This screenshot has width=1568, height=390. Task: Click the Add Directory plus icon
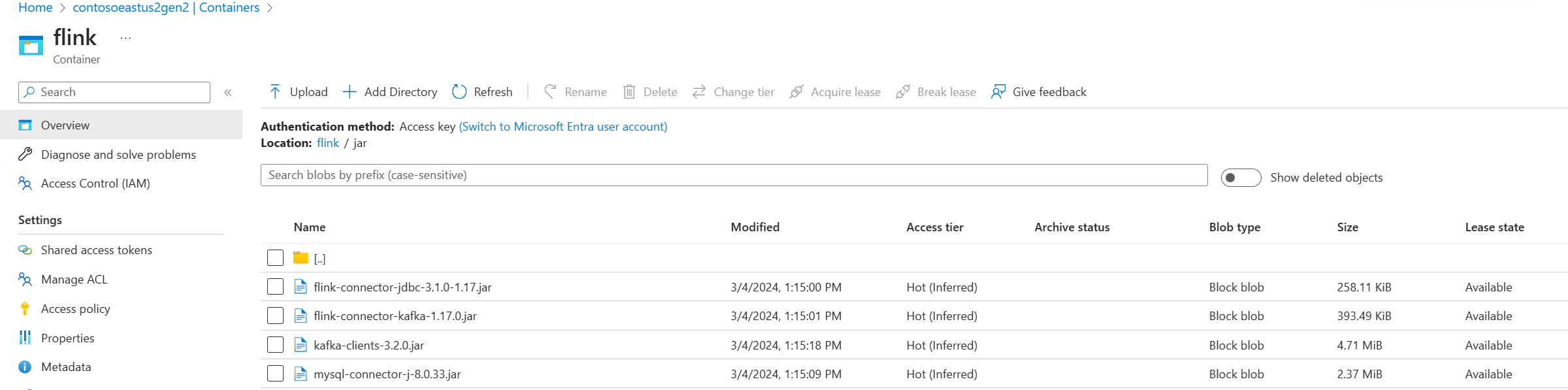click(x=350, y=92)
